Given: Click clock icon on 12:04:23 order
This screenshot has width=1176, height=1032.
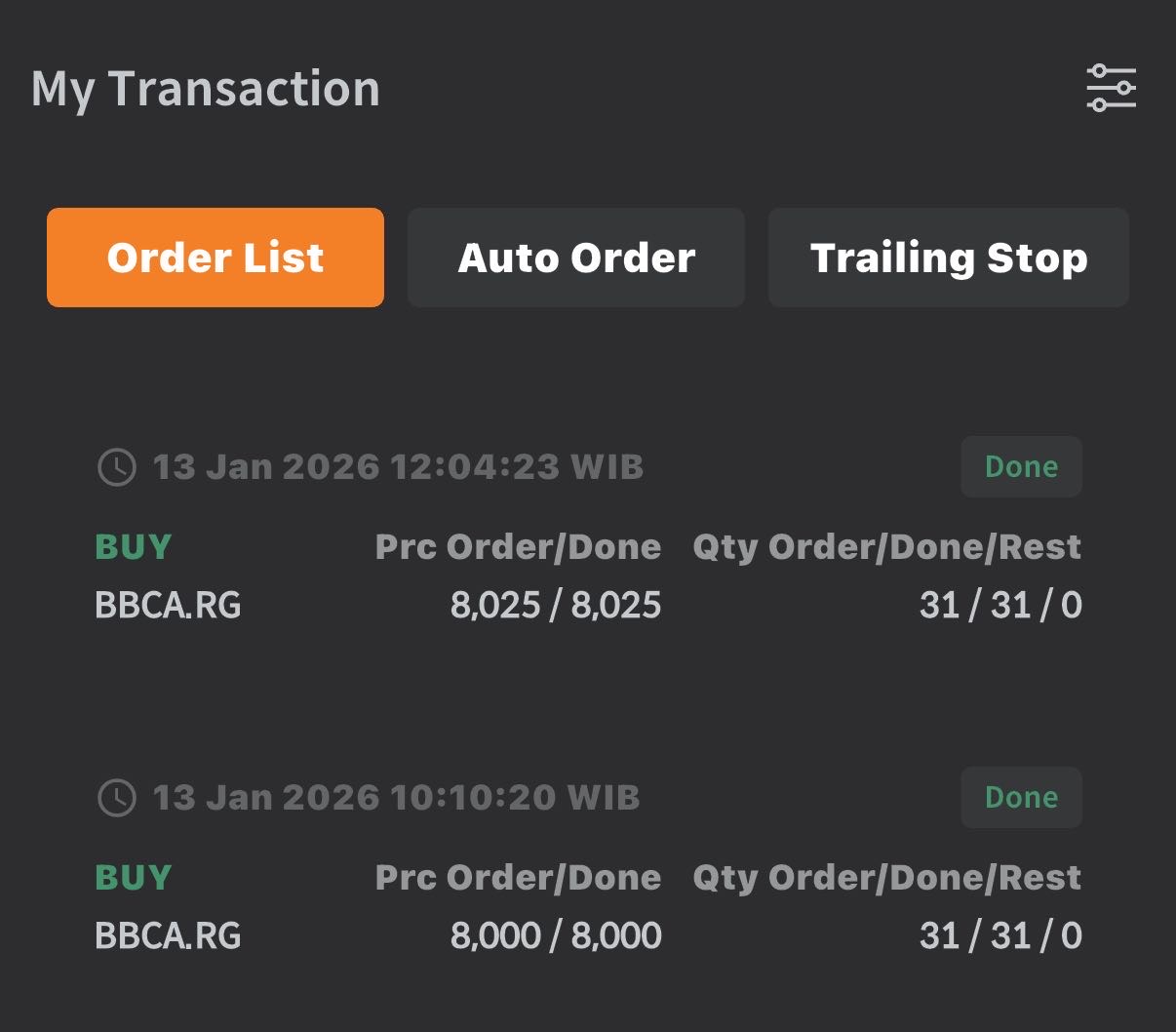Looking at the screenshot, I should [x=117, y=467].
